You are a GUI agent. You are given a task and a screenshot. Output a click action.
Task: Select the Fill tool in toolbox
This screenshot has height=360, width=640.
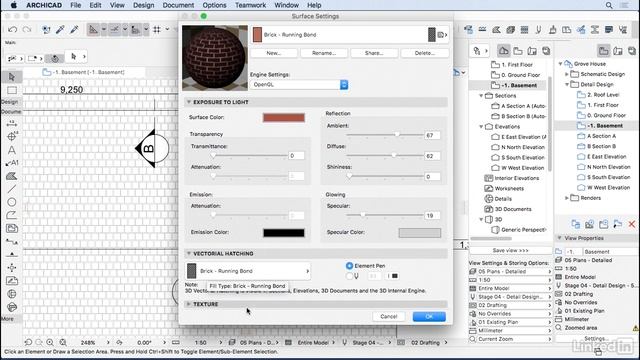[x=12, y=176]
